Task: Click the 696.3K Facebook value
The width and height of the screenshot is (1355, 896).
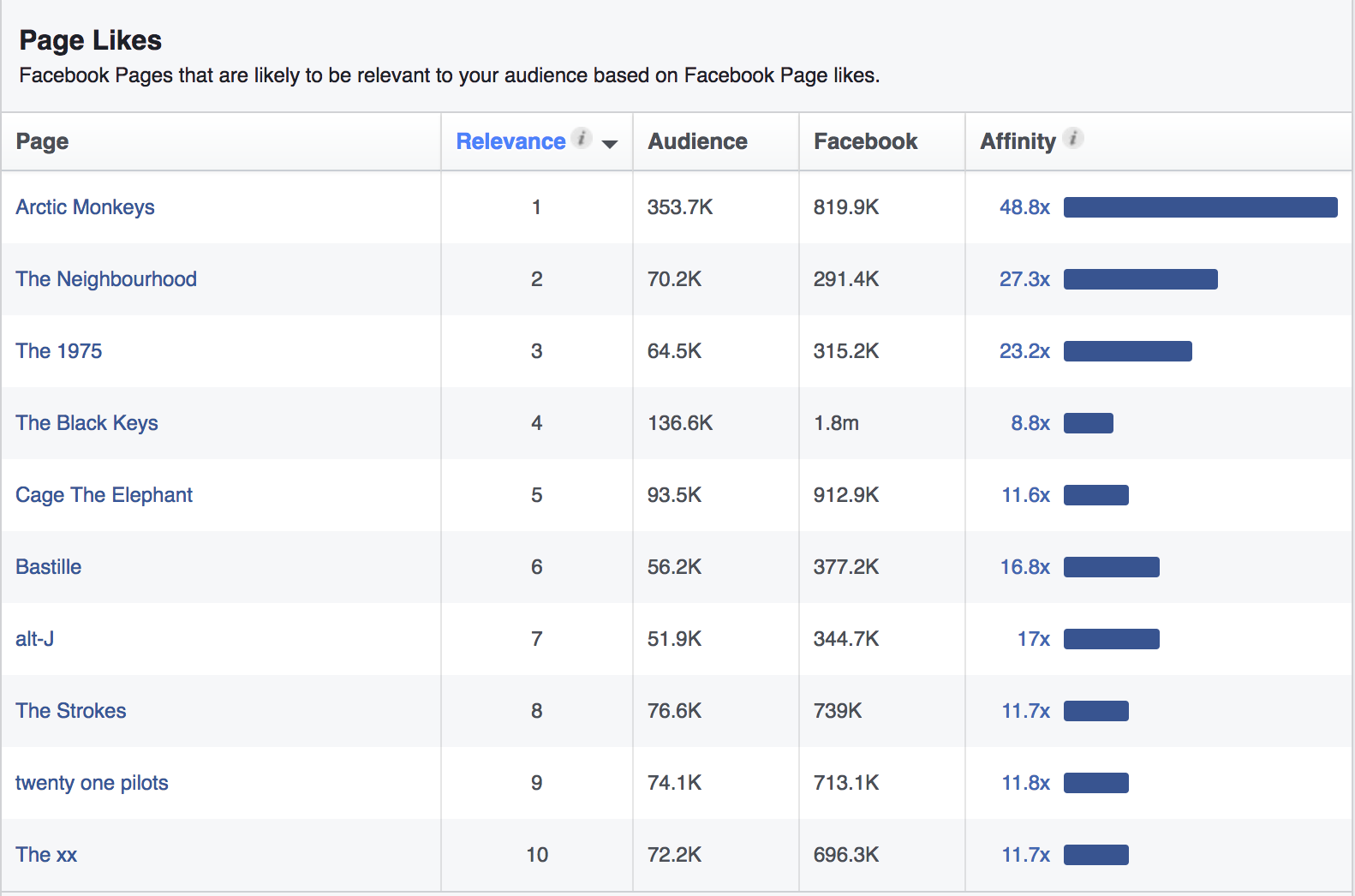Action: tap(846, 855)
